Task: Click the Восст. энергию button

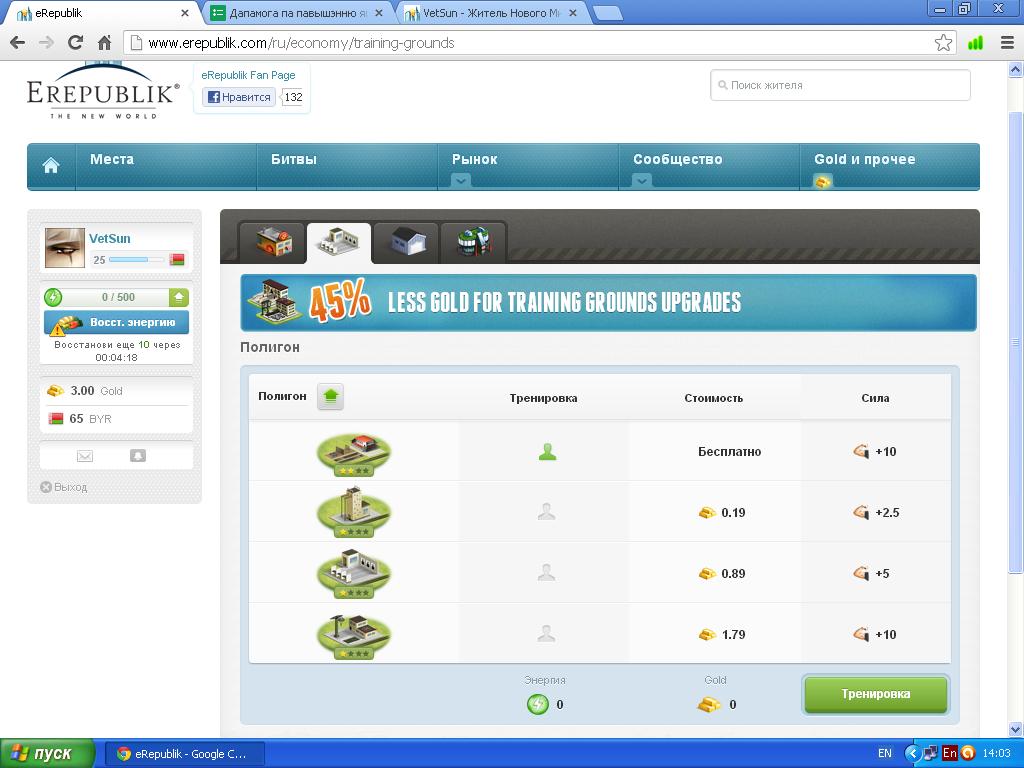Action: 116,323
